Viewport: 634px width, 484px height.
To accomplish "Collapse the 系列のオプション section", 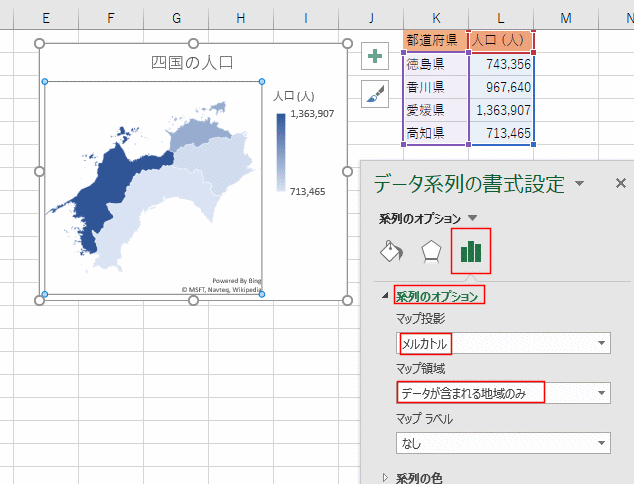I will tap(385, 296).
